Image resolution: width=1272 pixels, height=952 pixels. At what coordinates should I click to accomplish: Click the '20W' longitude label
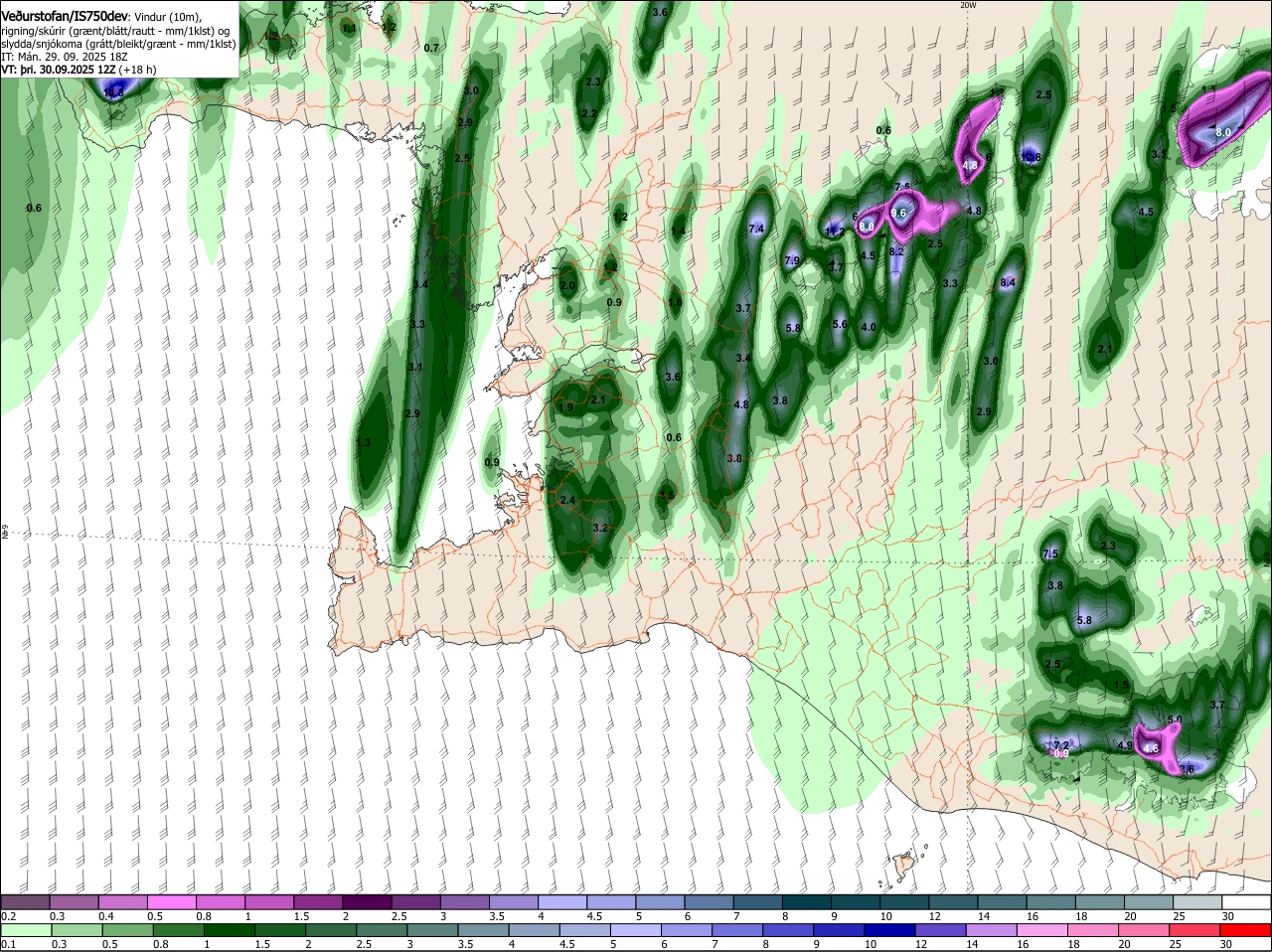click(x=968, y=5)
